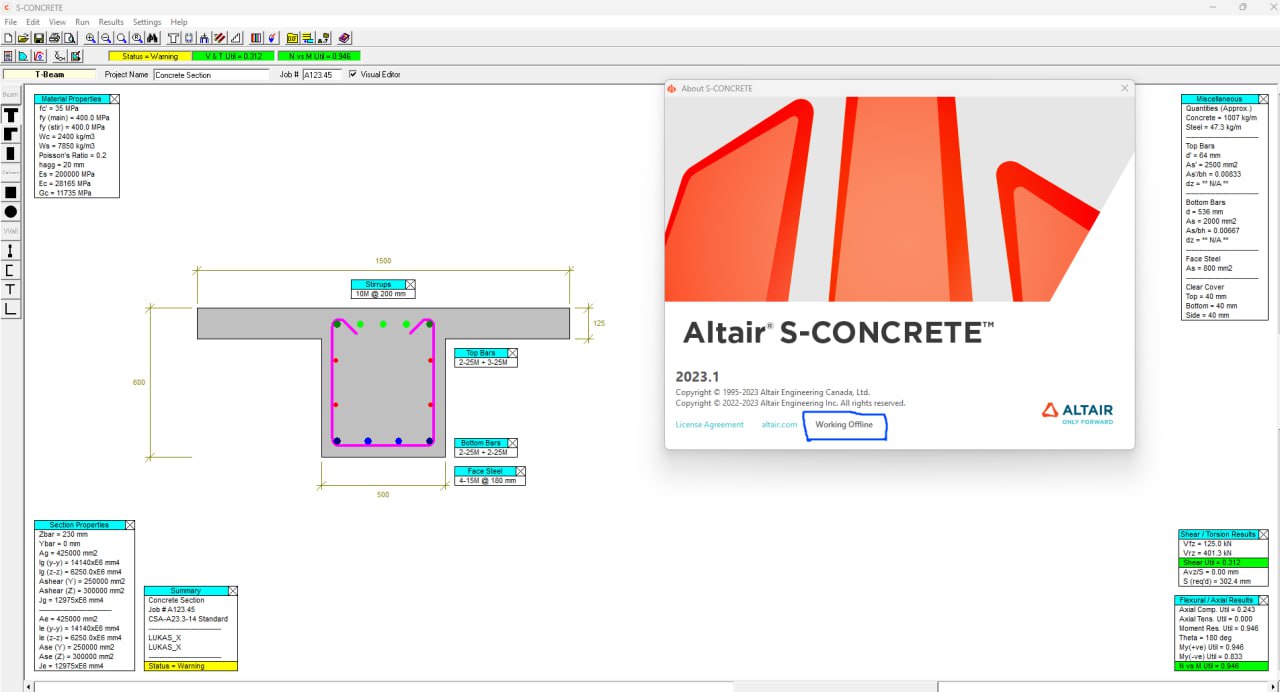Image resolution: width=1280 pixels, height=692 pixels.
Task: Select the '4-15M @ 180 mm' face steel value
Action: click(489, 480)
